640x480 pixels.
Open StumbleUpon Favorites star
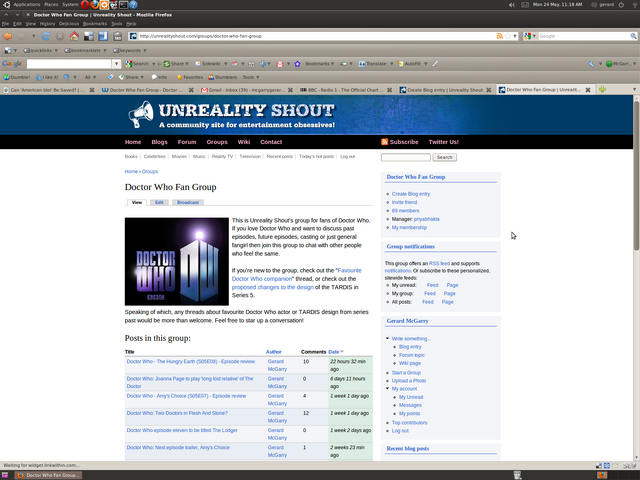(x=190, y=77)
